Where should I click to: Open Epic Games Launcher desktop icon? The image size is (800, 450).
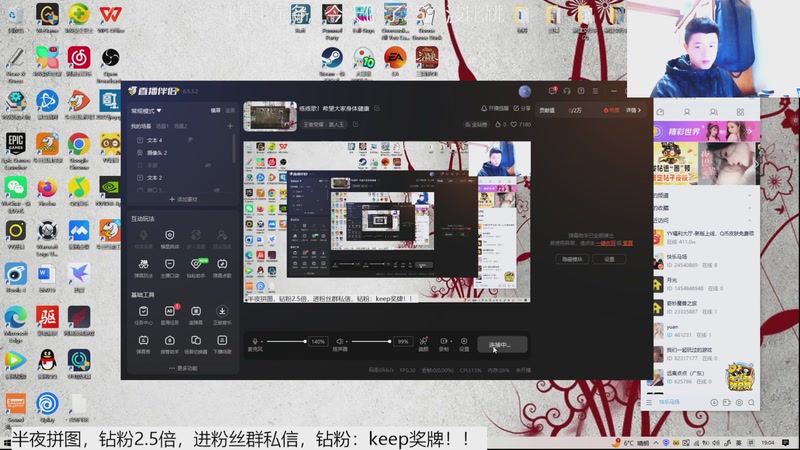click(16, 151)
